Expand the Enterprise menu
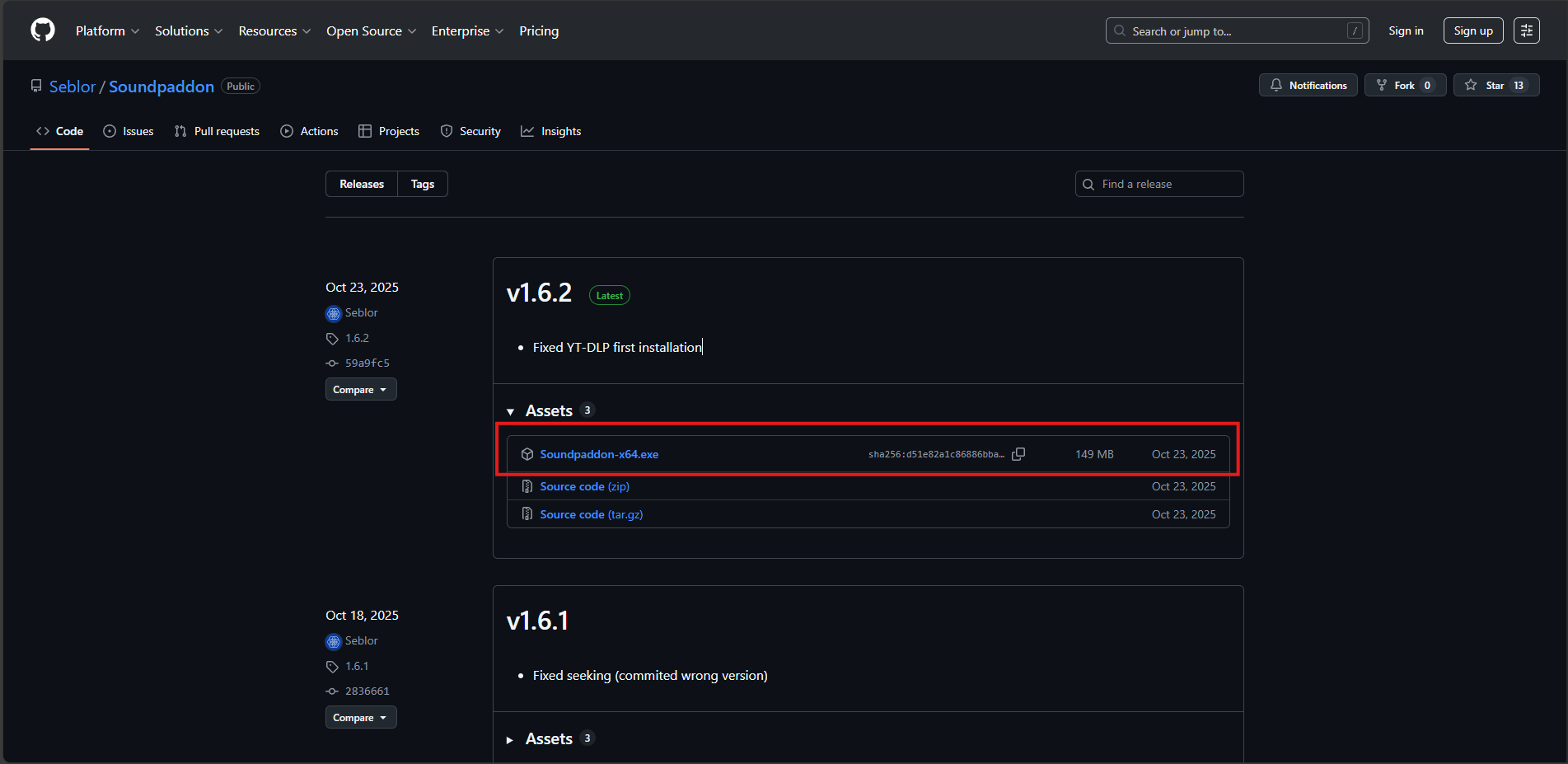1568x764 pixels. coord(467,30)
